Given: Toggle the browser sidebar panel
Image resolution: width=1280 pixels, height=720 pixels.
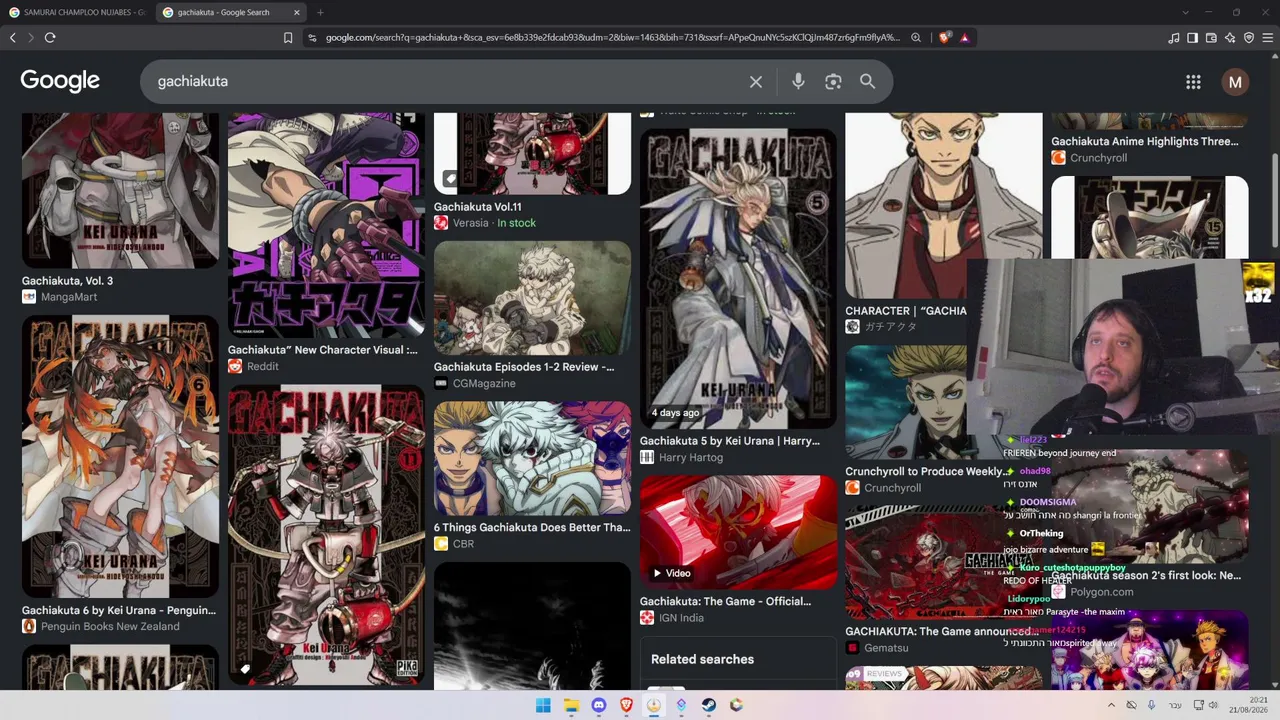Looking at the screenshot, I should coord(1192,38).
